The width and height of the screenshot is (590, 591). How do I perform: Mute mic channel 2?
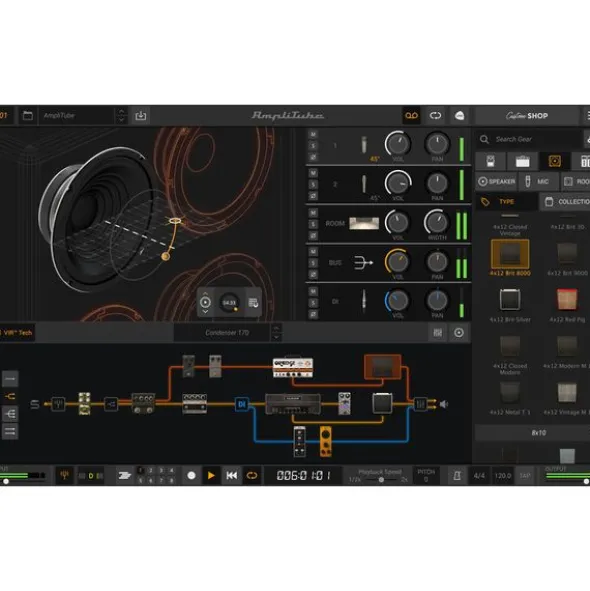pyautogui.click(x=313, y=173)
